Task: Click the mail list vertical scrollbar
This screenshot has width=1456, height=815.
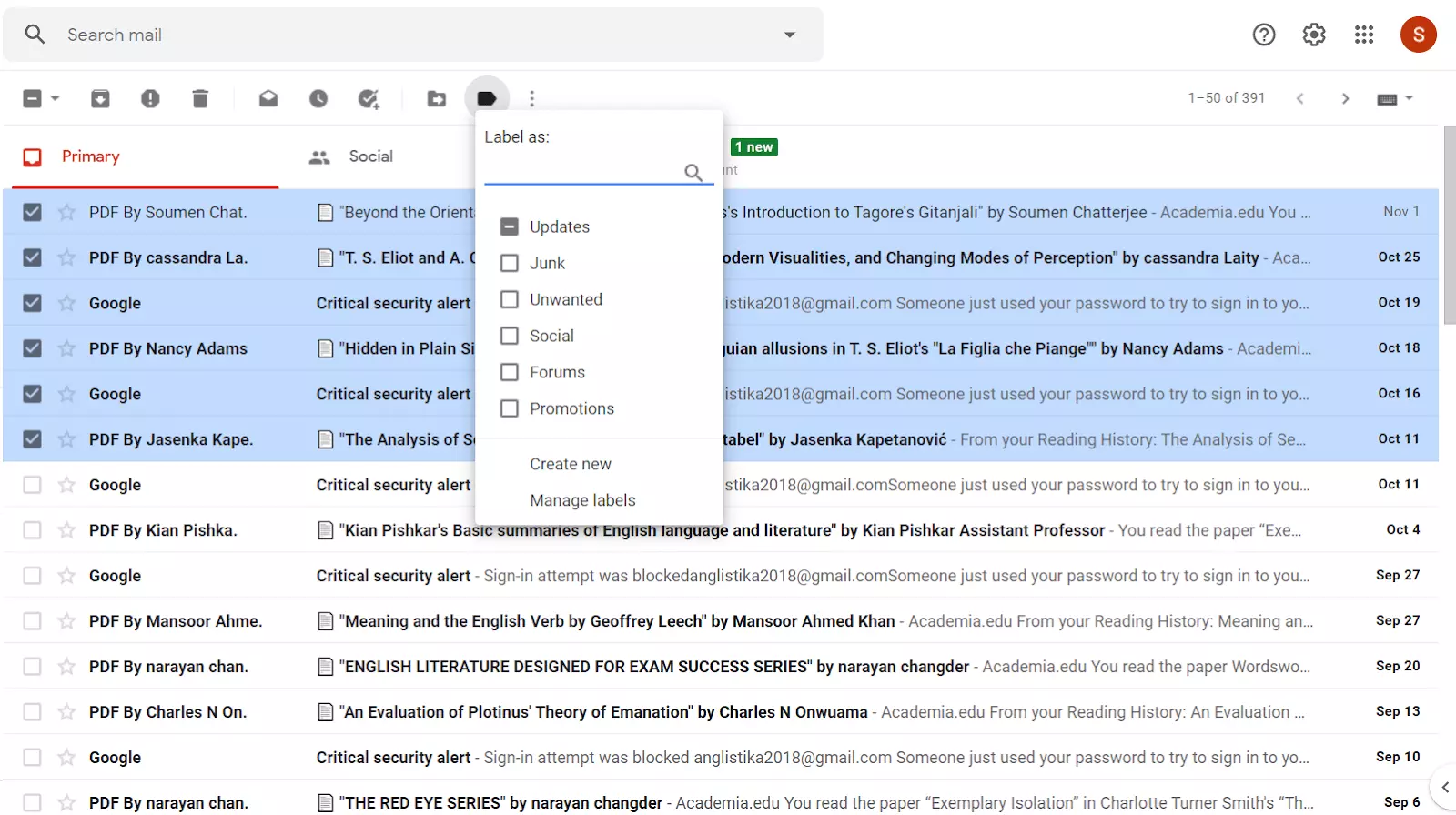Action: tap(1450, 225)
